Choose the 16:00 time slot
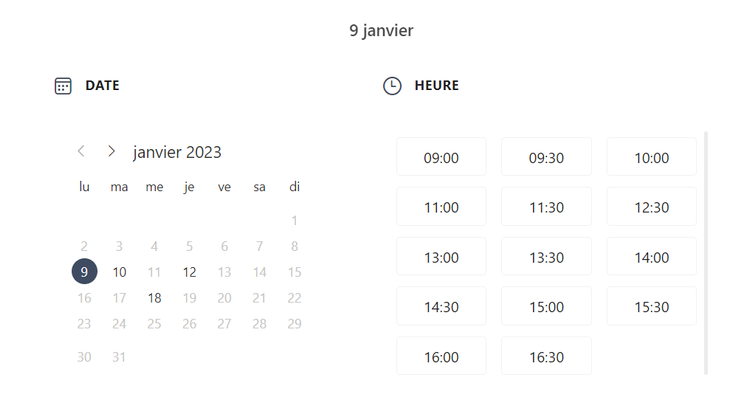The height and width of the screenshot is (400, 747). click(441, 356)
